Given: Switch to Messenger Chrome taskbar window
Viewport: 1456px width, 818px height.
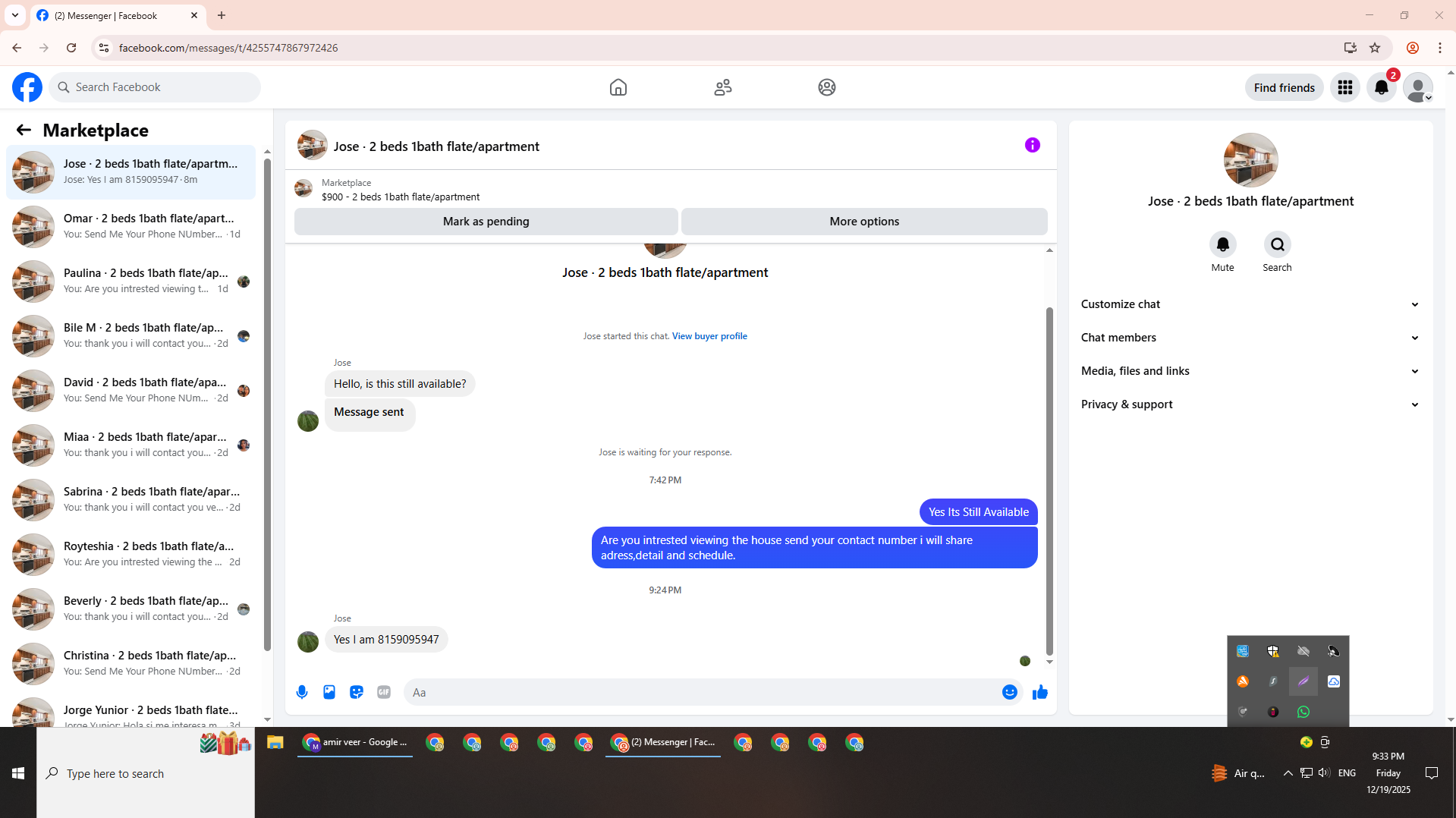Looking at the screenshot, I should click(x=663, y=742).
